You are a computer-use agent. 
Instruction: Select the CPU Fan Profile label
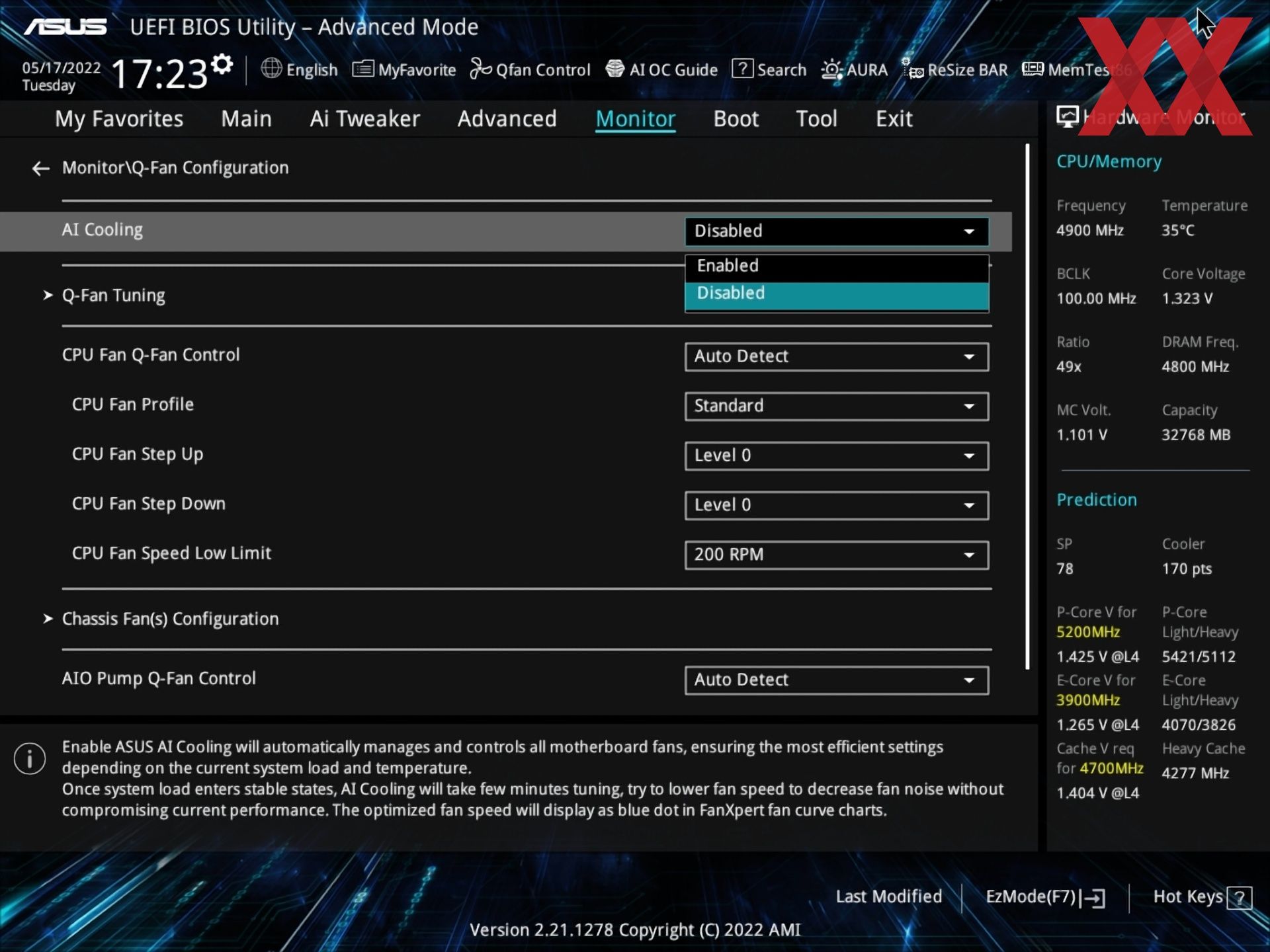133,405
